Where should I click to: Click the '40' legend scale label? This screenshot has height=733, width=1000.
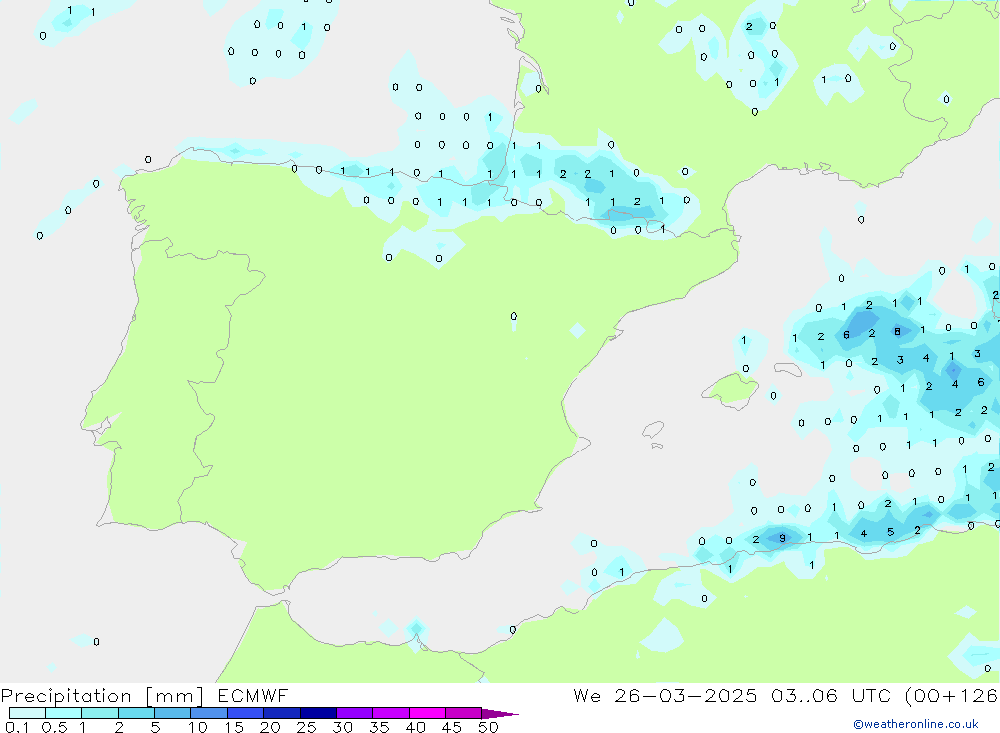(415, 727)
